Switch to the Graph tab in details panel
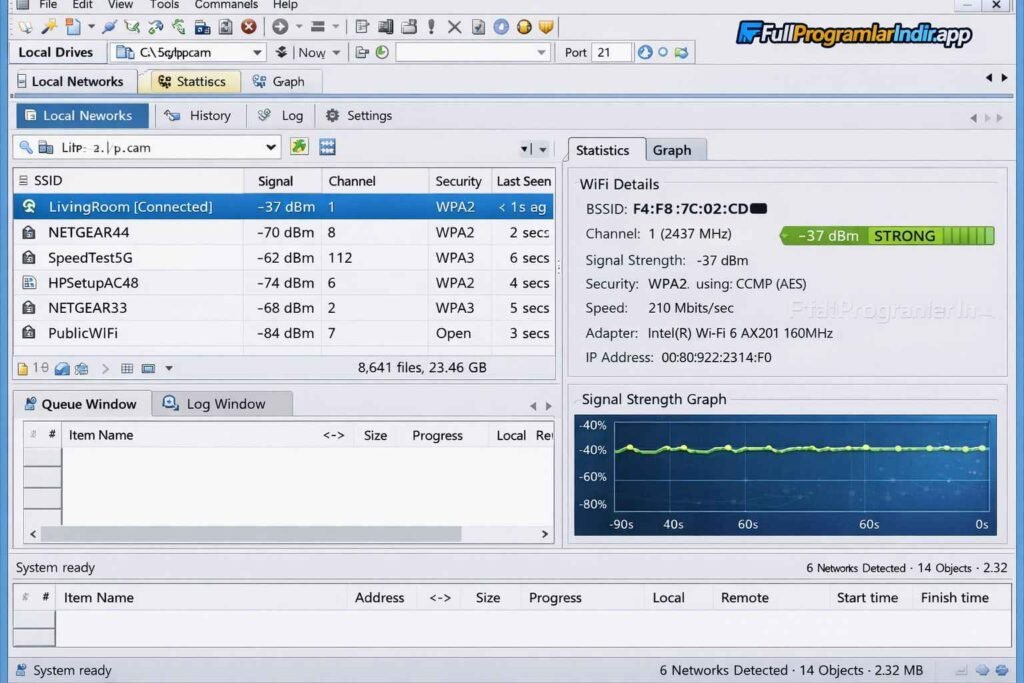1024x683 pixels. (x=672, y=150)
